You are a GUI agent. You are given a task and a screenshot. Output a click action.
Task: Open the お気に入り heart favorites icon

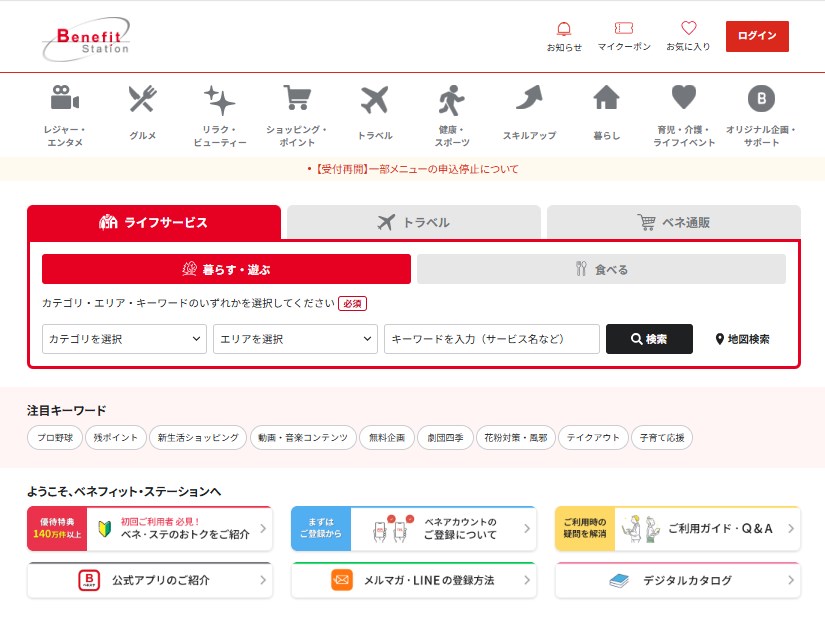coord(688,30)
